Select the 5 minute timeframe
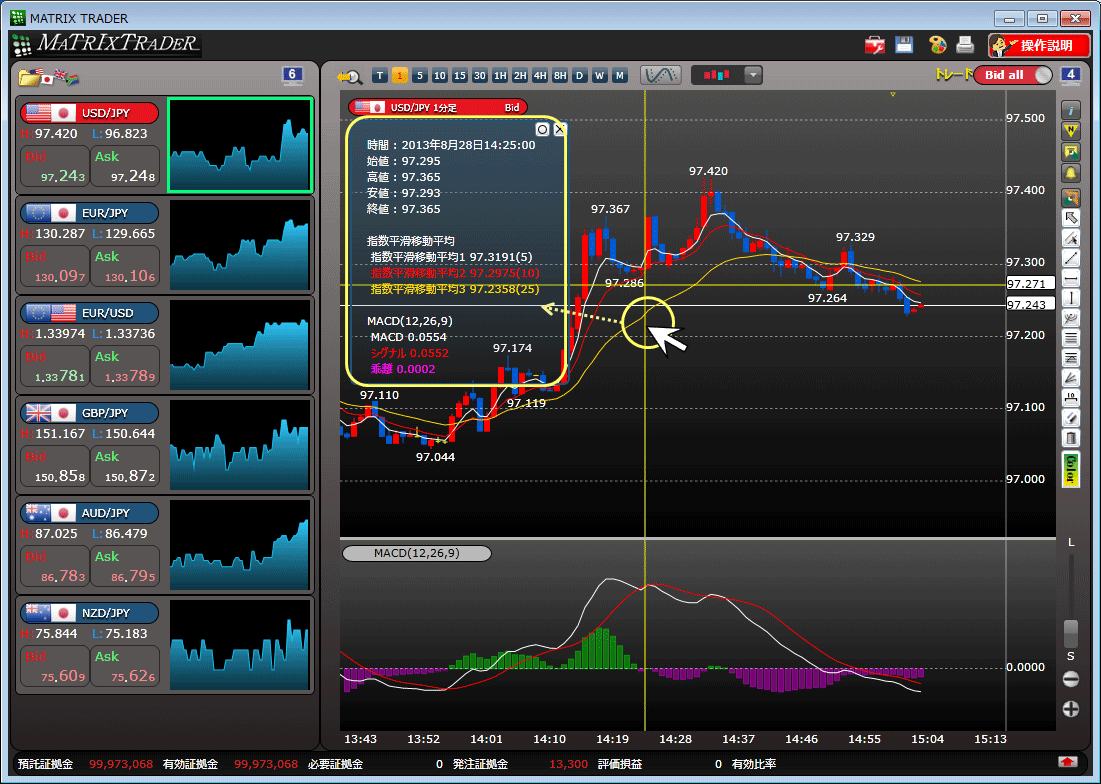 [420, 76]
